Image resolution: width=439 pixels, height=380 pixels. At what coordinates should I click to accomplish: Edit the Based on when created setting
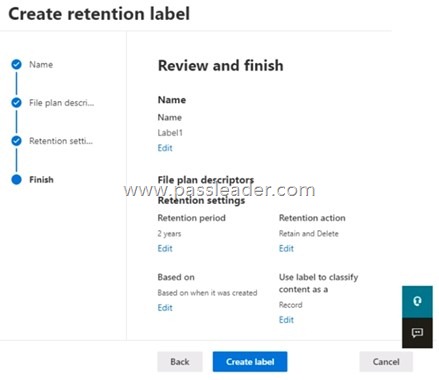pyautogui.click(x=165, y=308)
